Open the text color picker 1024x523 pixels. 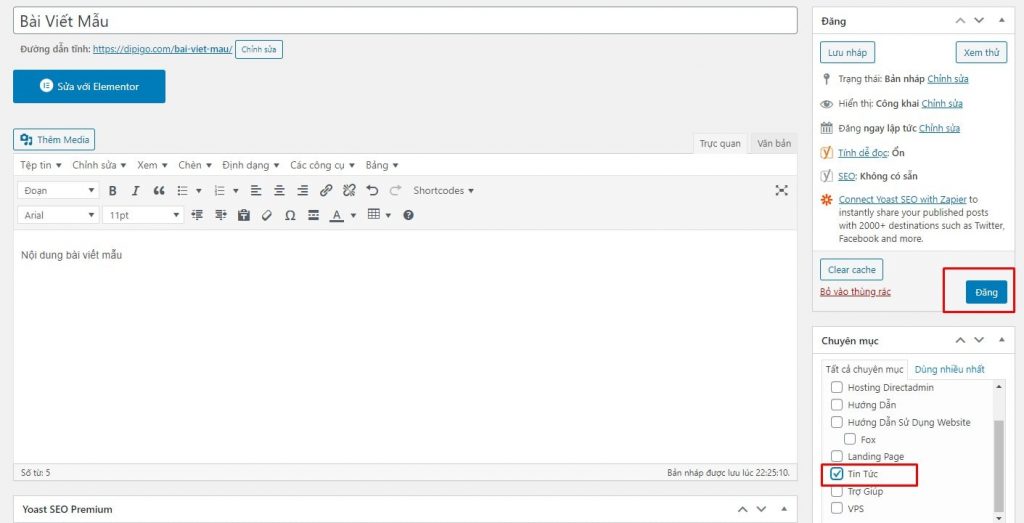click(337, 215)
